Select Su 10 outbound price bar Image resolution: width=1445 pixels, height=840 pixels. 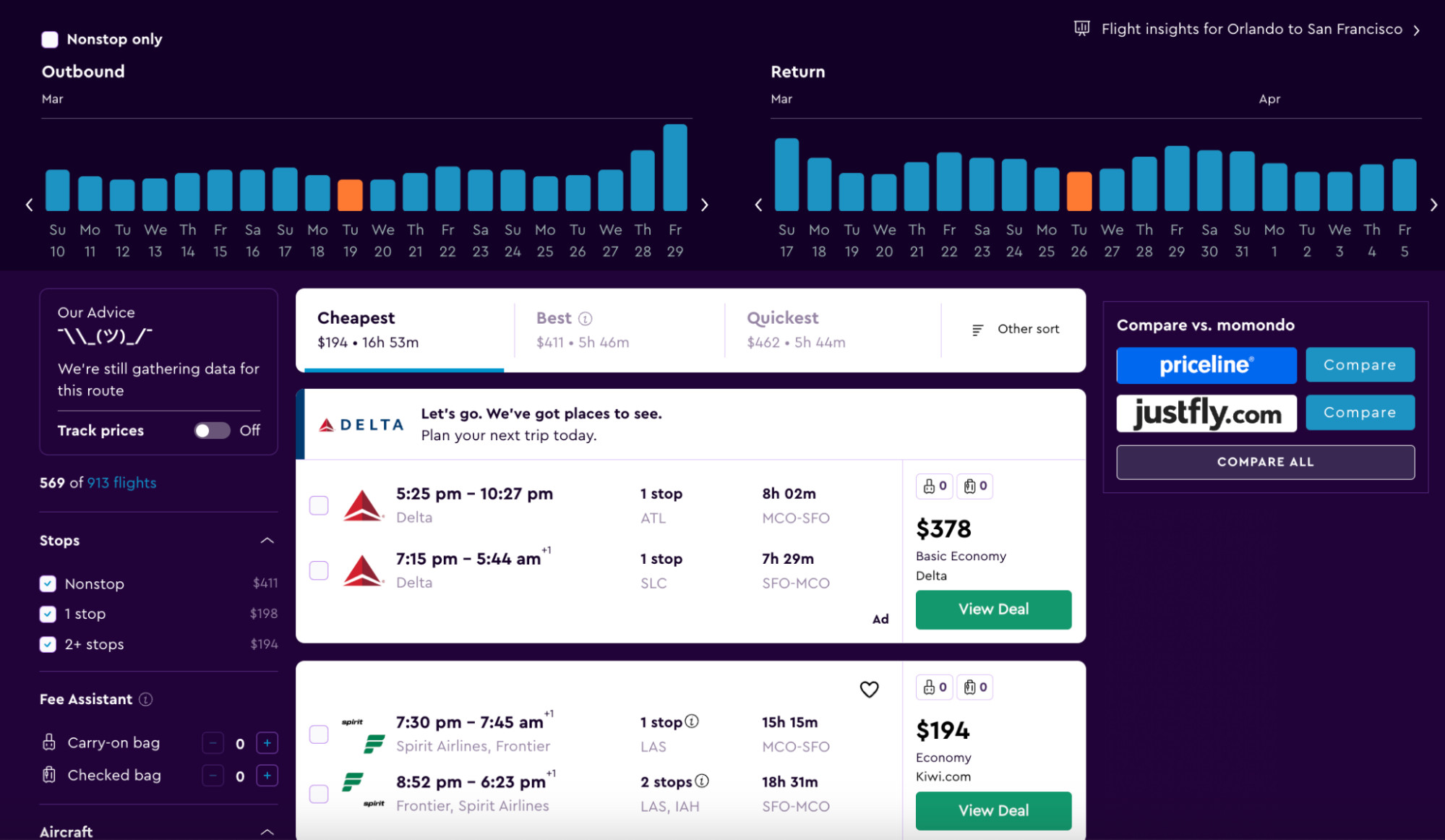coord(58,190)
